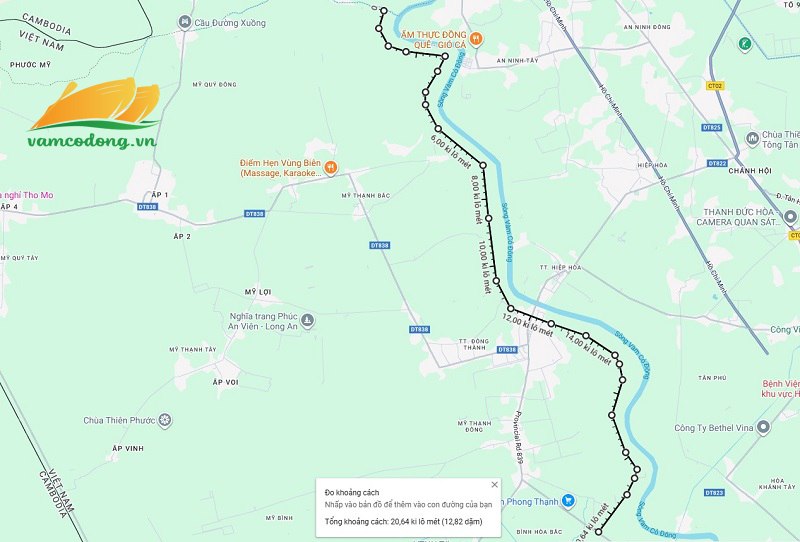Image resolution: width=800 pixels, height=542 pixels.
Task: Close the Đo khoảng cách distance popup
Action: coord(494,484)
